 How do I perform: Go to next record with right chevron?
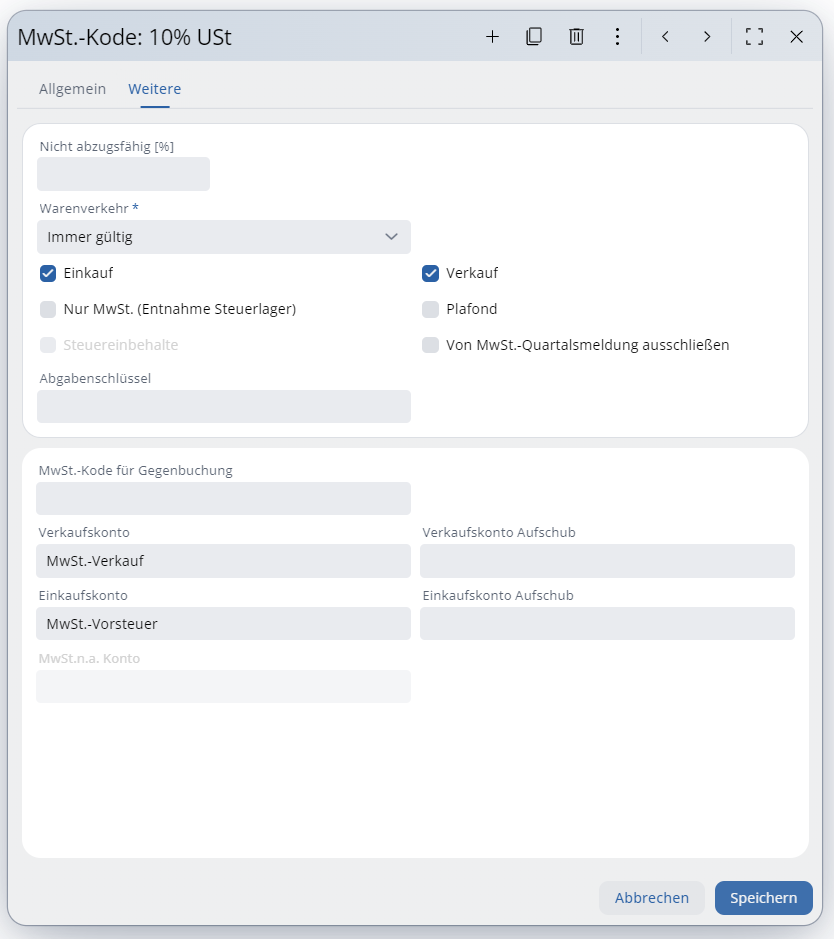click(707, 37)
